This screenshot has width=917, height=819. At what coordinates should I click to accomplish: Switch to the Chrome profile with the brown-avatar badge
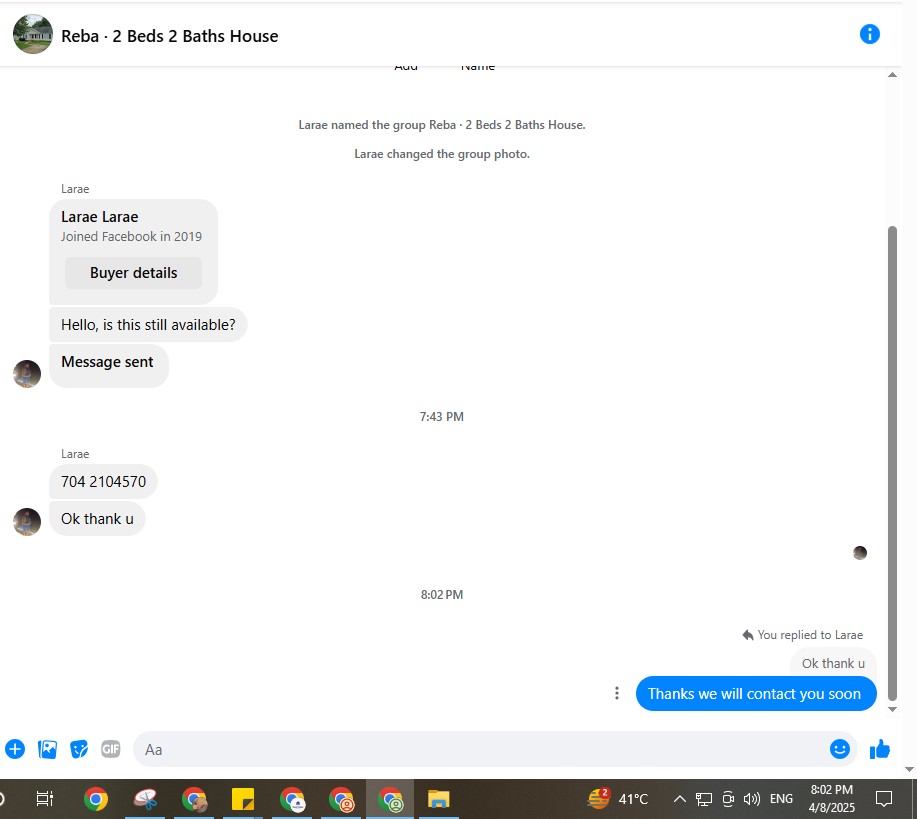click(194, 799)
